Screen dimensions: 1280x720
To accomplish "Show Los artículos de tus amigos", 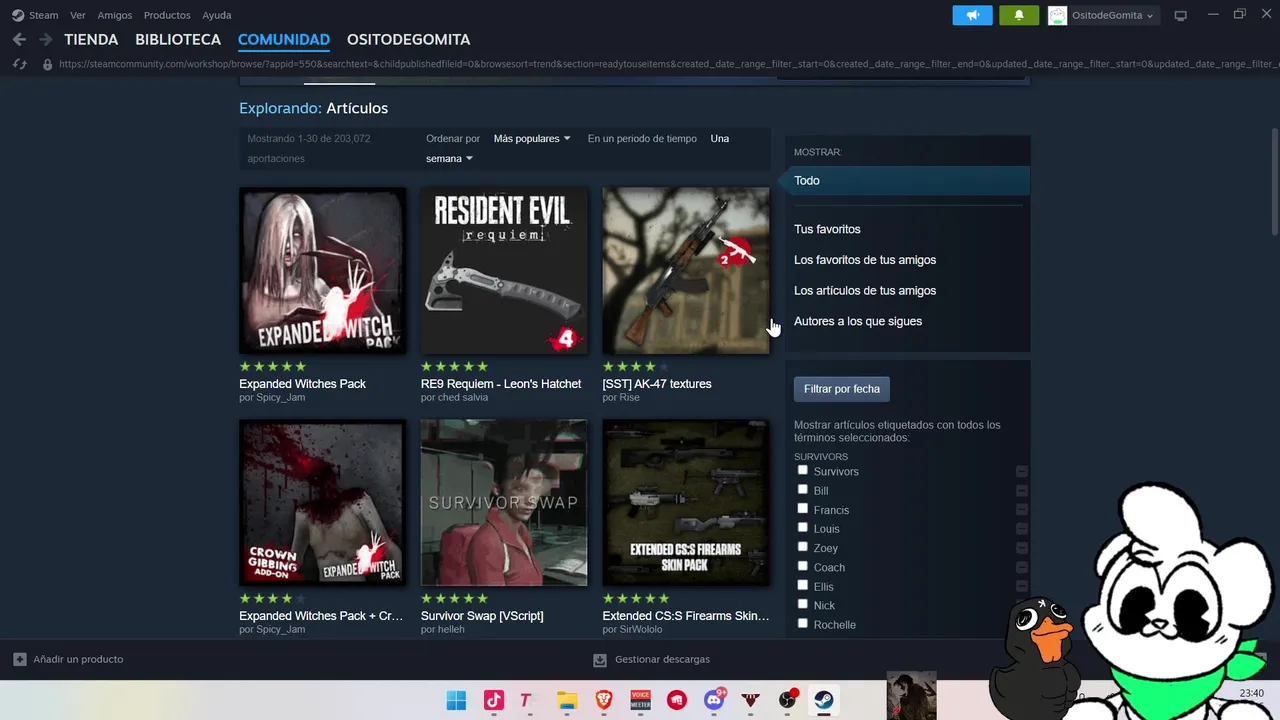I will click(865, 291).
